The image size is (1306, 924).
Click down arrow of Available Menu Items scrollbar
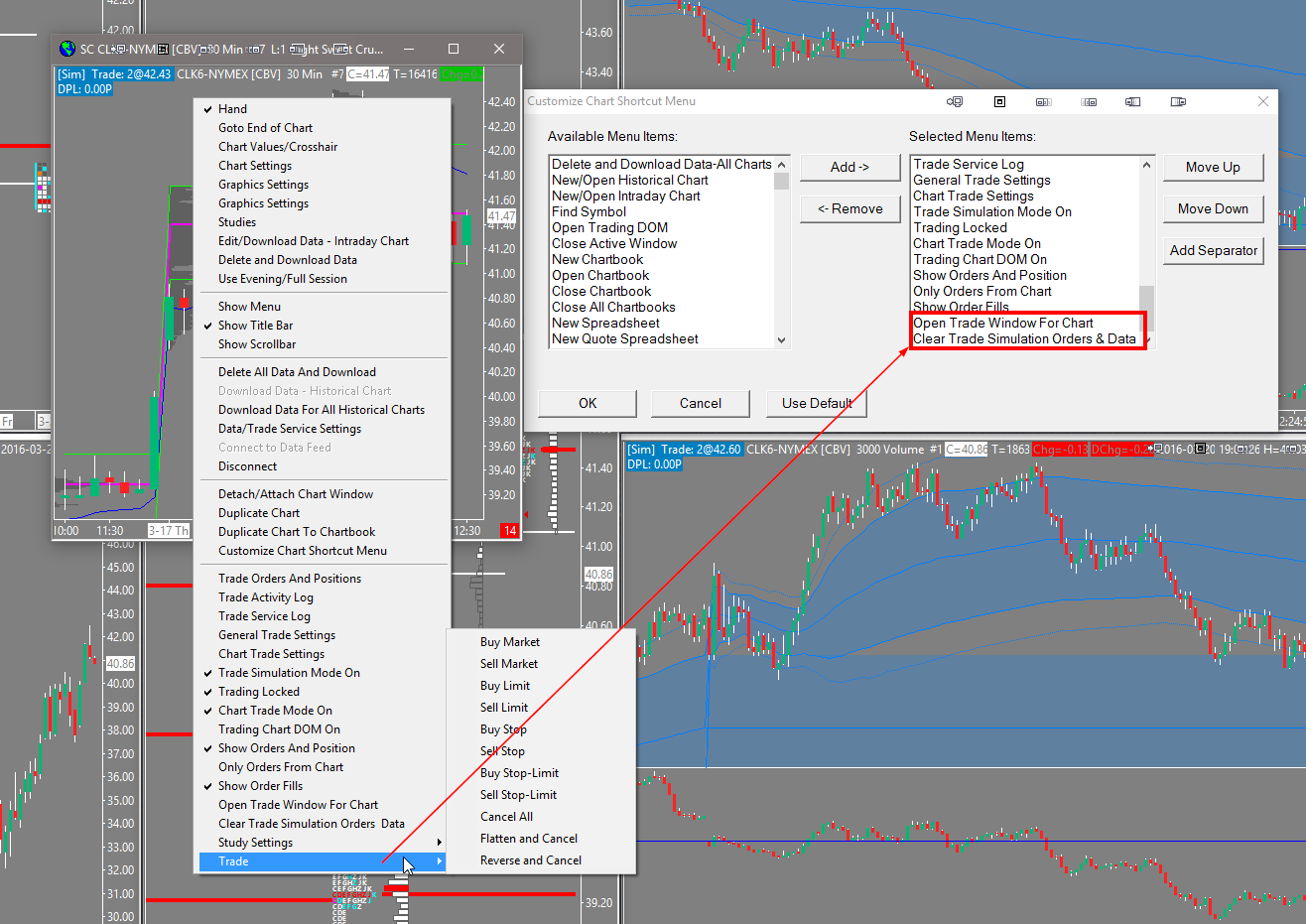pyautogui.click(x=781, y=339)
